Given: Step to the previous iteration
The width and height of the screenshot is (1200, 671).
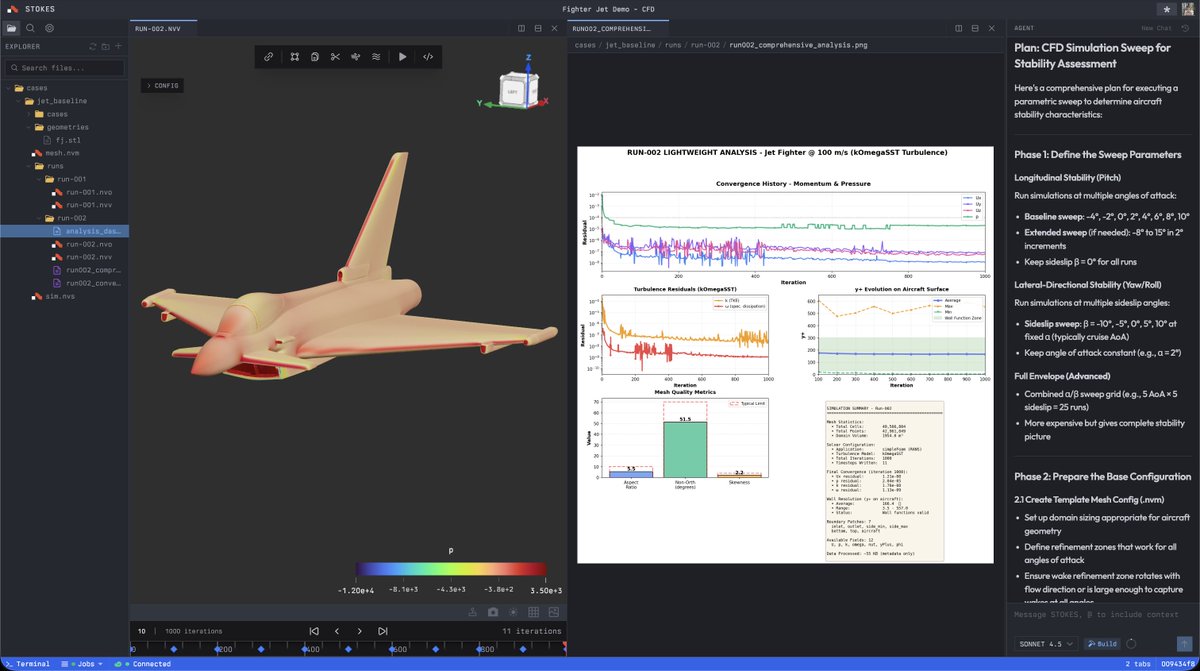Looking at the screenshot, I should (337, 631).
